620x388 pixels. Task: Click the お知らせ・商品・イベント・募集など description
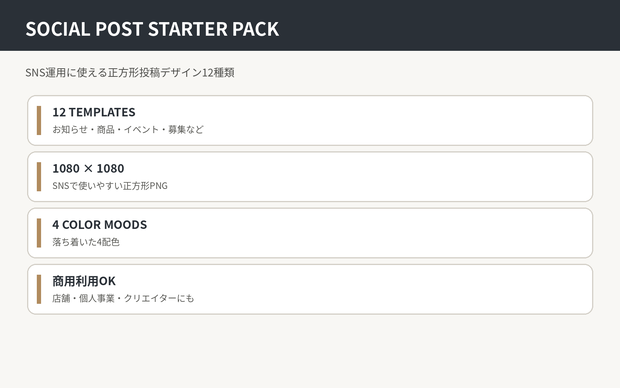[128, 129]
